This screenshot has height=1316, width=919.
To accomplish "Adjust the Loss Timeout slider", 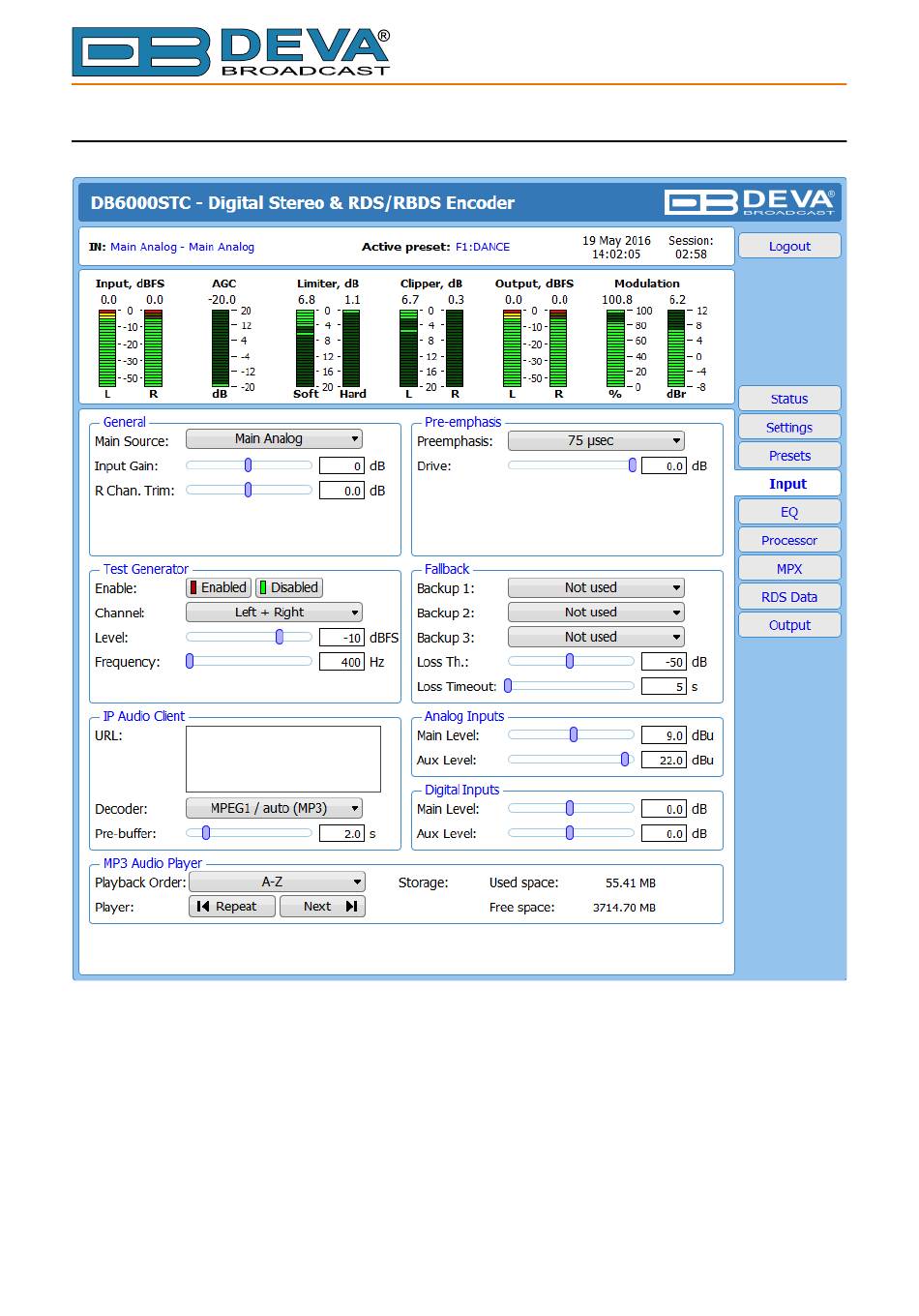I will point(571,686).
